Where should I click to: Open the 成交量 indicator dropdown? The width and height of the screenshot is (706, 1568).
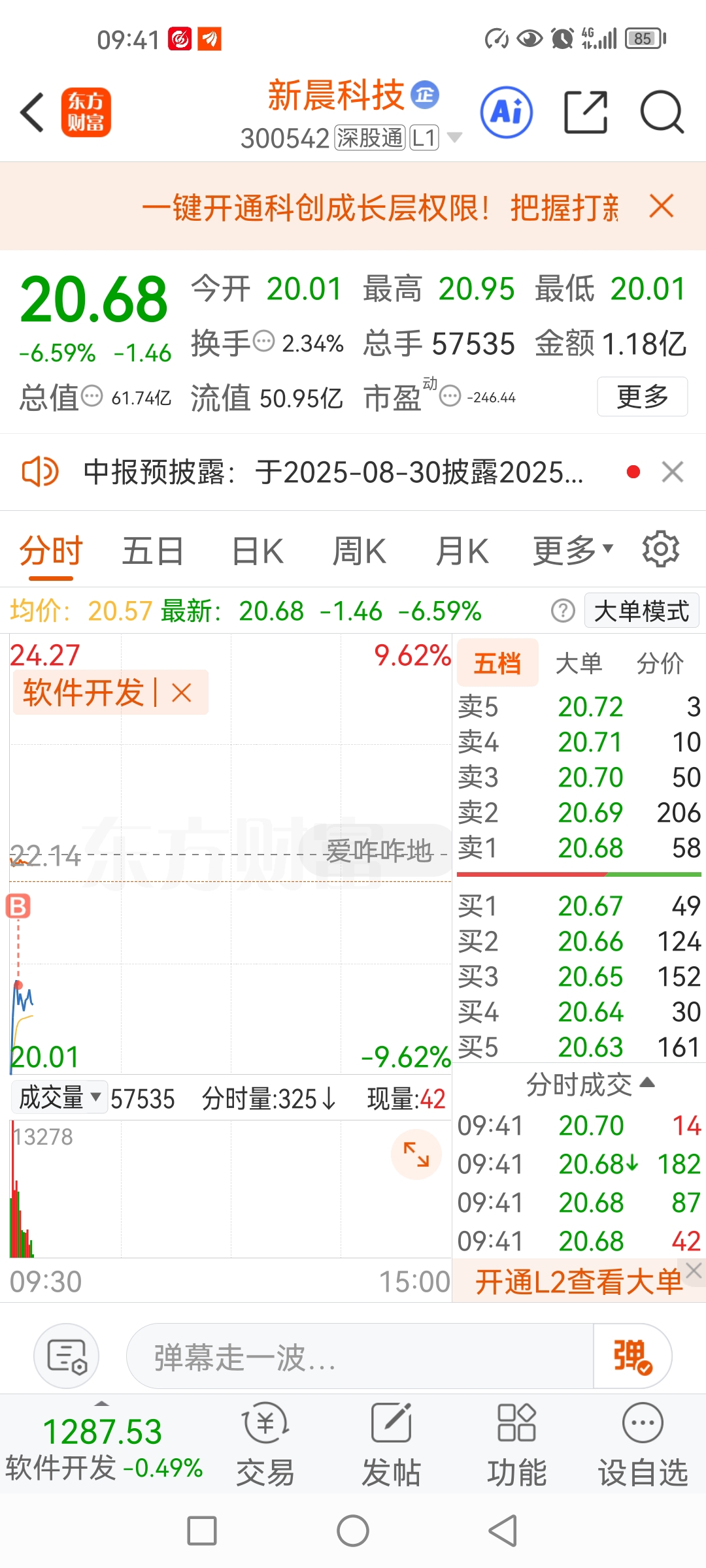tap(60, 1098)
